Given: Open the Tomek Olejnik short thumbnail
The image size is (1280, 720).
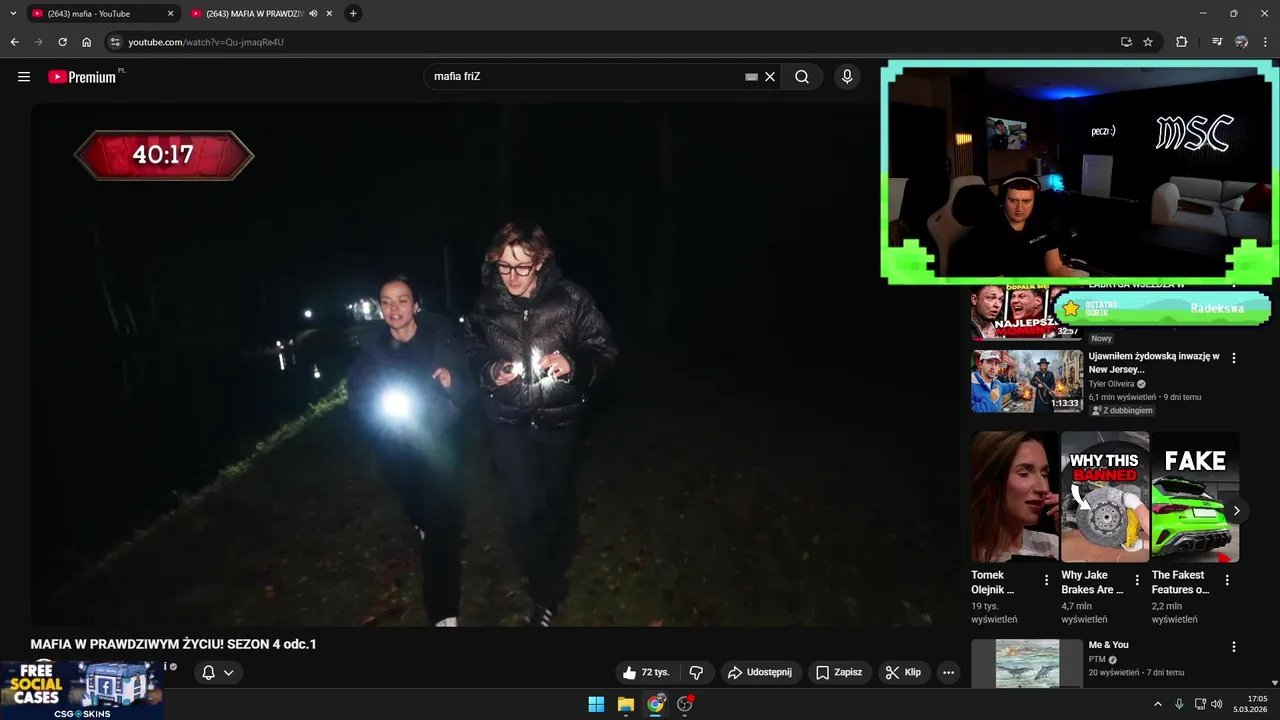Looking at the screenshot, I should point(1014,497).
